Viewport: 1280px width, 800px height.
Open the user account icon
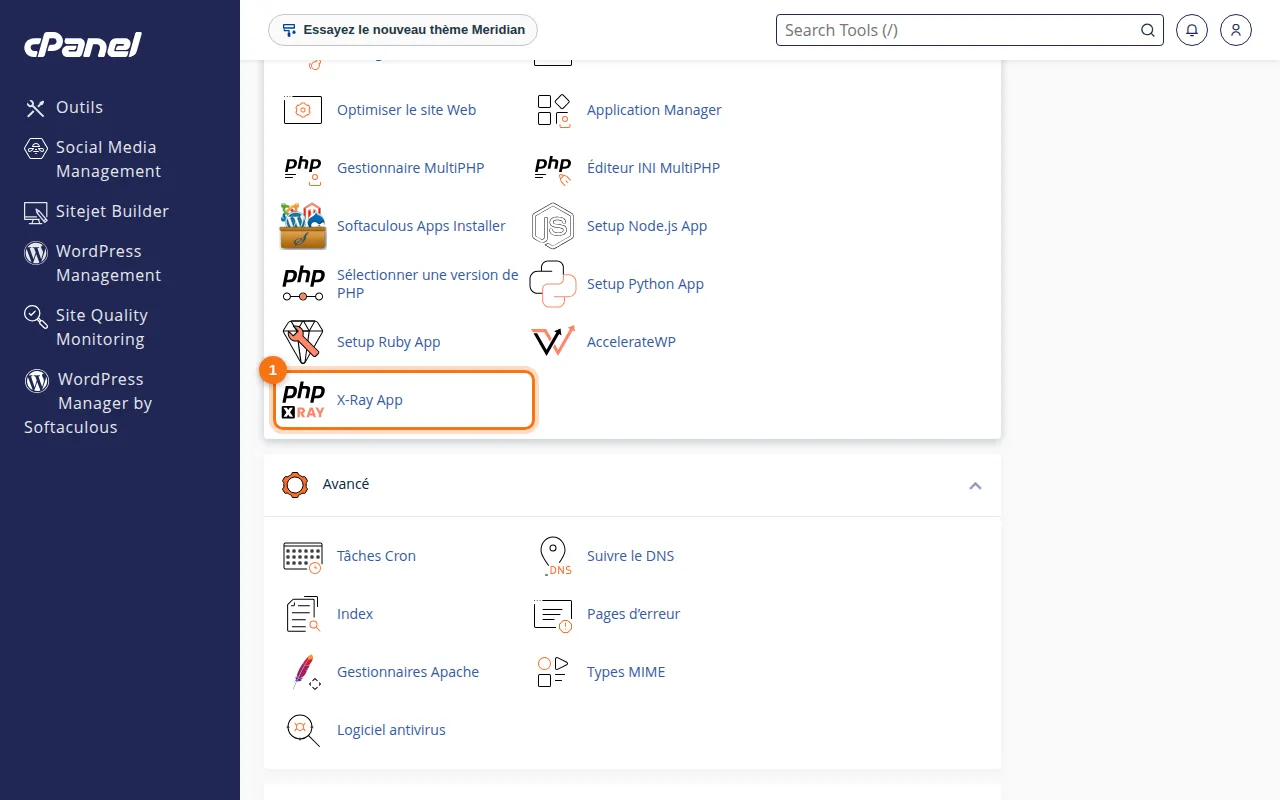1236,30
